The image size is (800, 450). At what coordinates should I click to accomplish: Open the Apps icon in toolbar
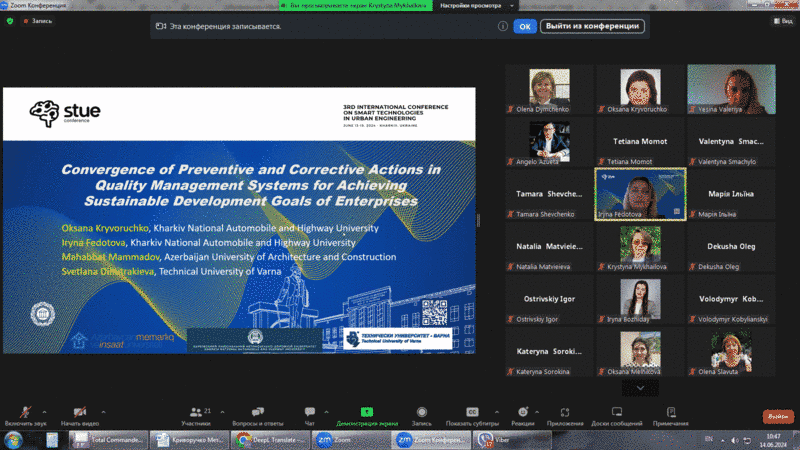pos(565,412)
